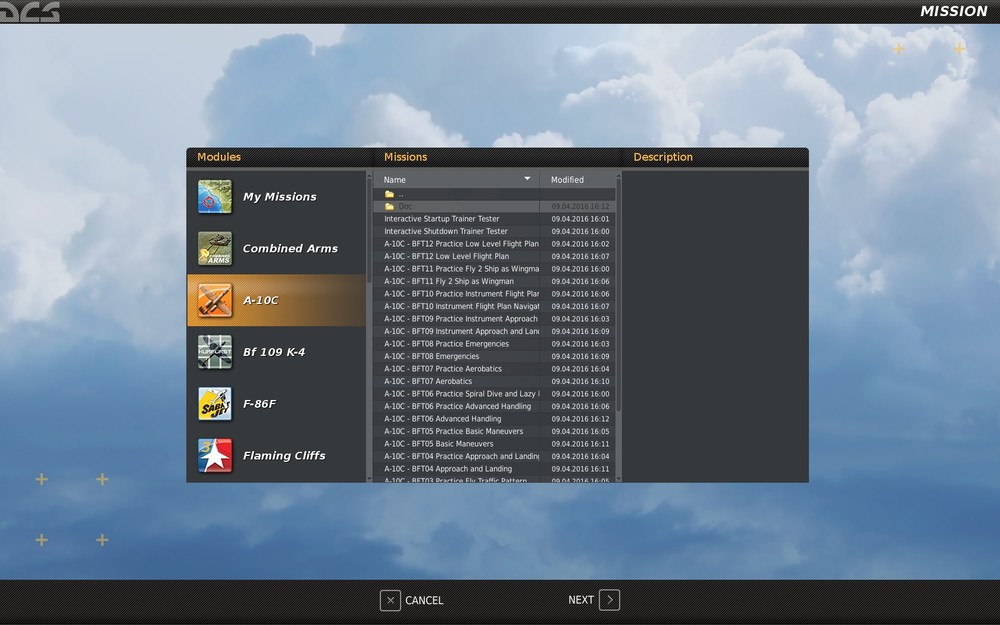The width and height of the screenshot is (1000, 625).
Task: Select the Flaming Cliffs module
Action: [x=276, y=455]
